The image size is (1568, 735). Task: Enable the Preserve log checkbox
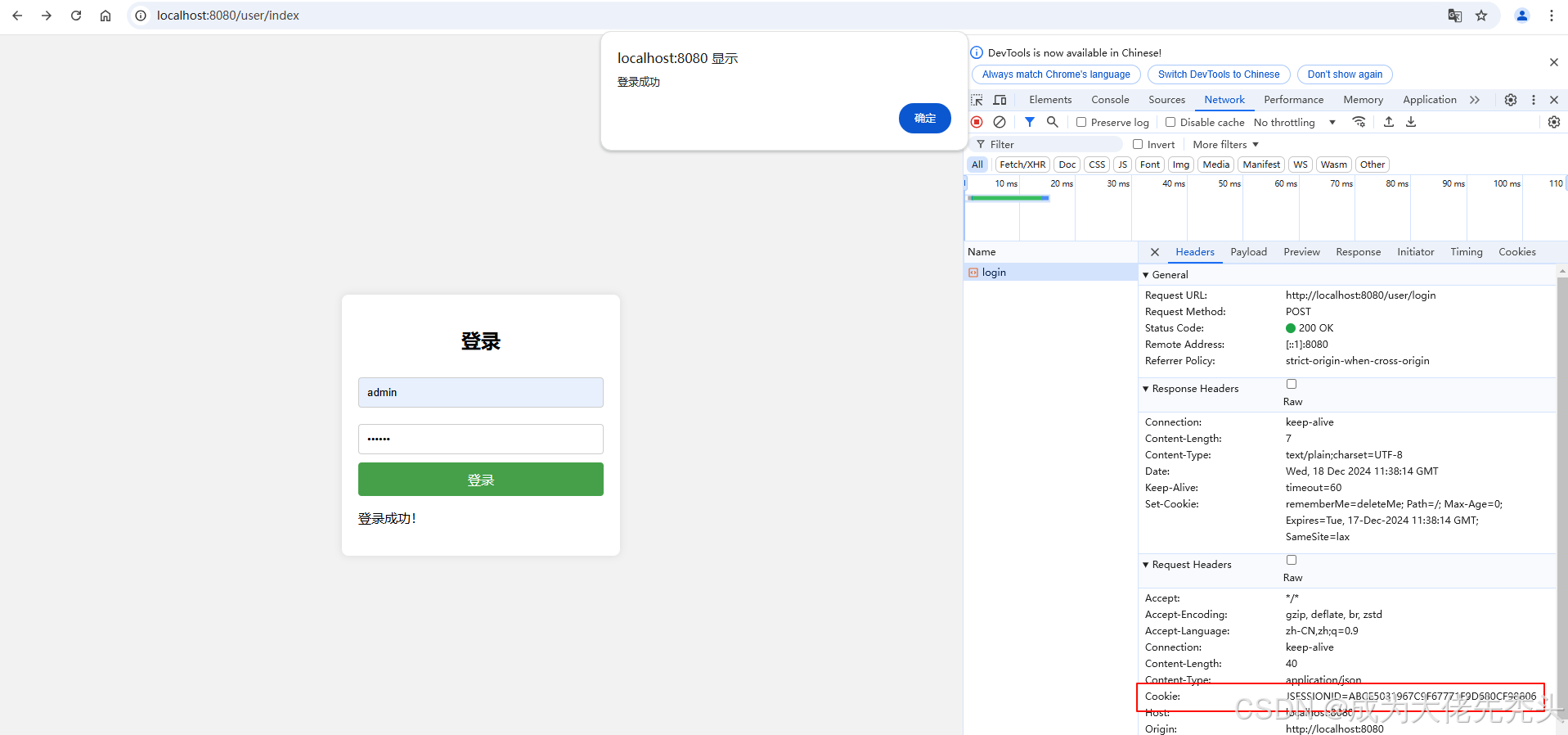click(x=1081, y=122)
